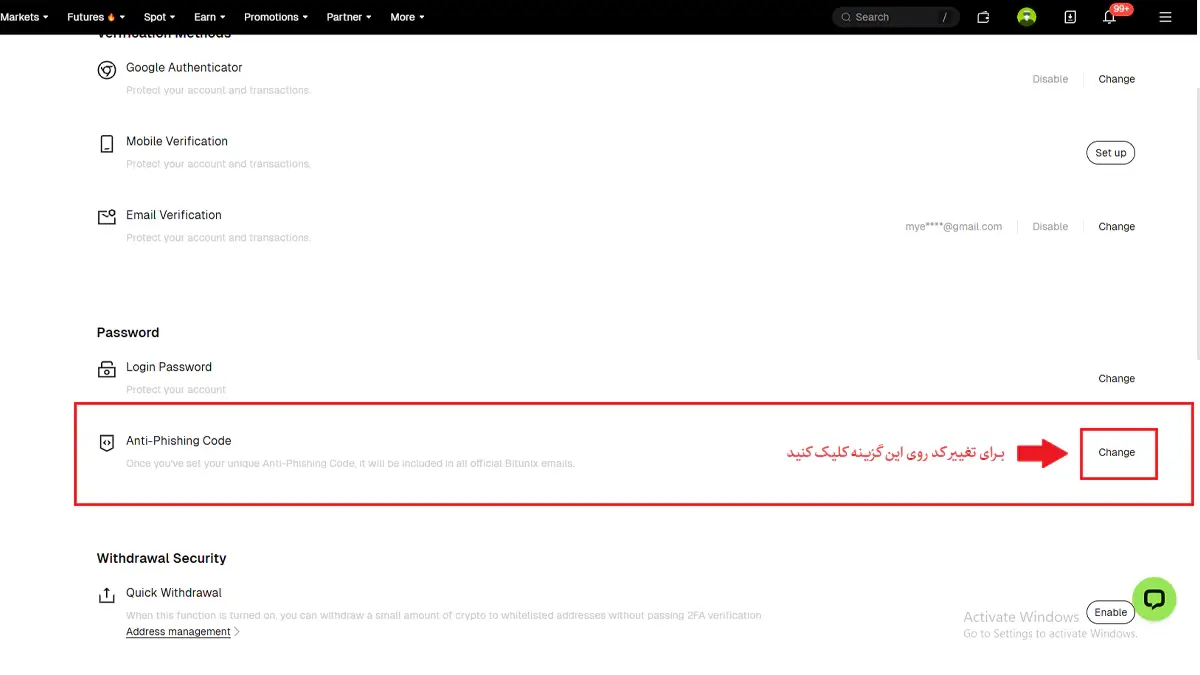Click the Quick Withdrawal label

[174, 593]
